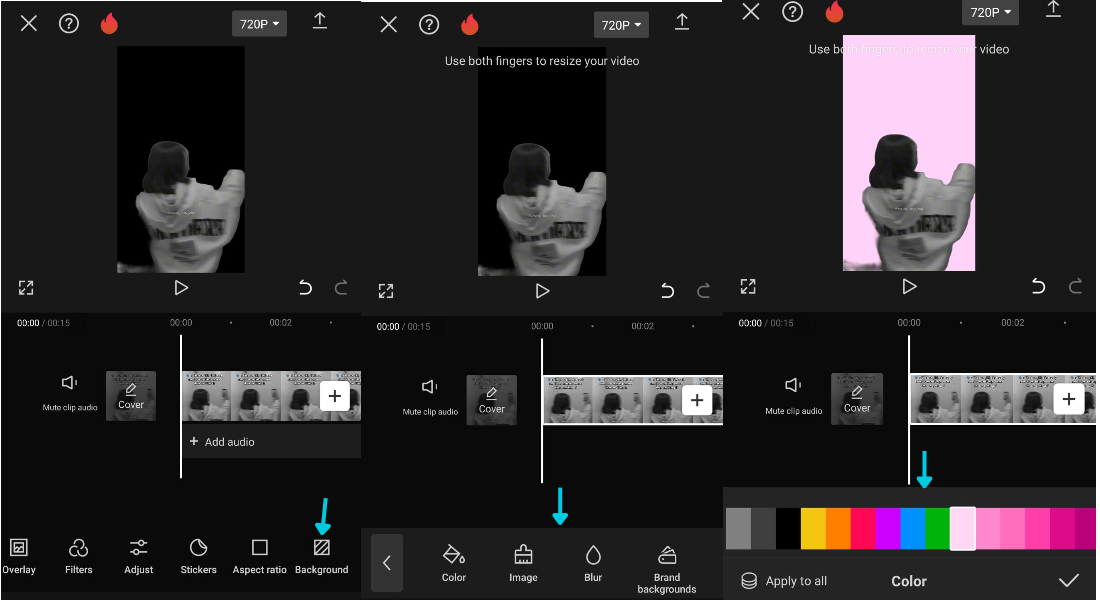
Task: Choose the yellow color swatch
Action: point(813,528)
